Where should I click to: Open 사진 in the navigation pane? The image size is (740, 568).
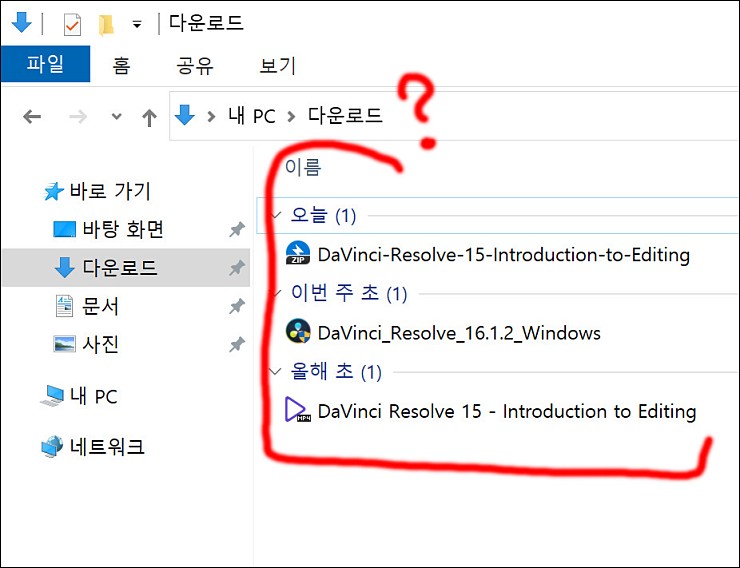coord(100,344)
